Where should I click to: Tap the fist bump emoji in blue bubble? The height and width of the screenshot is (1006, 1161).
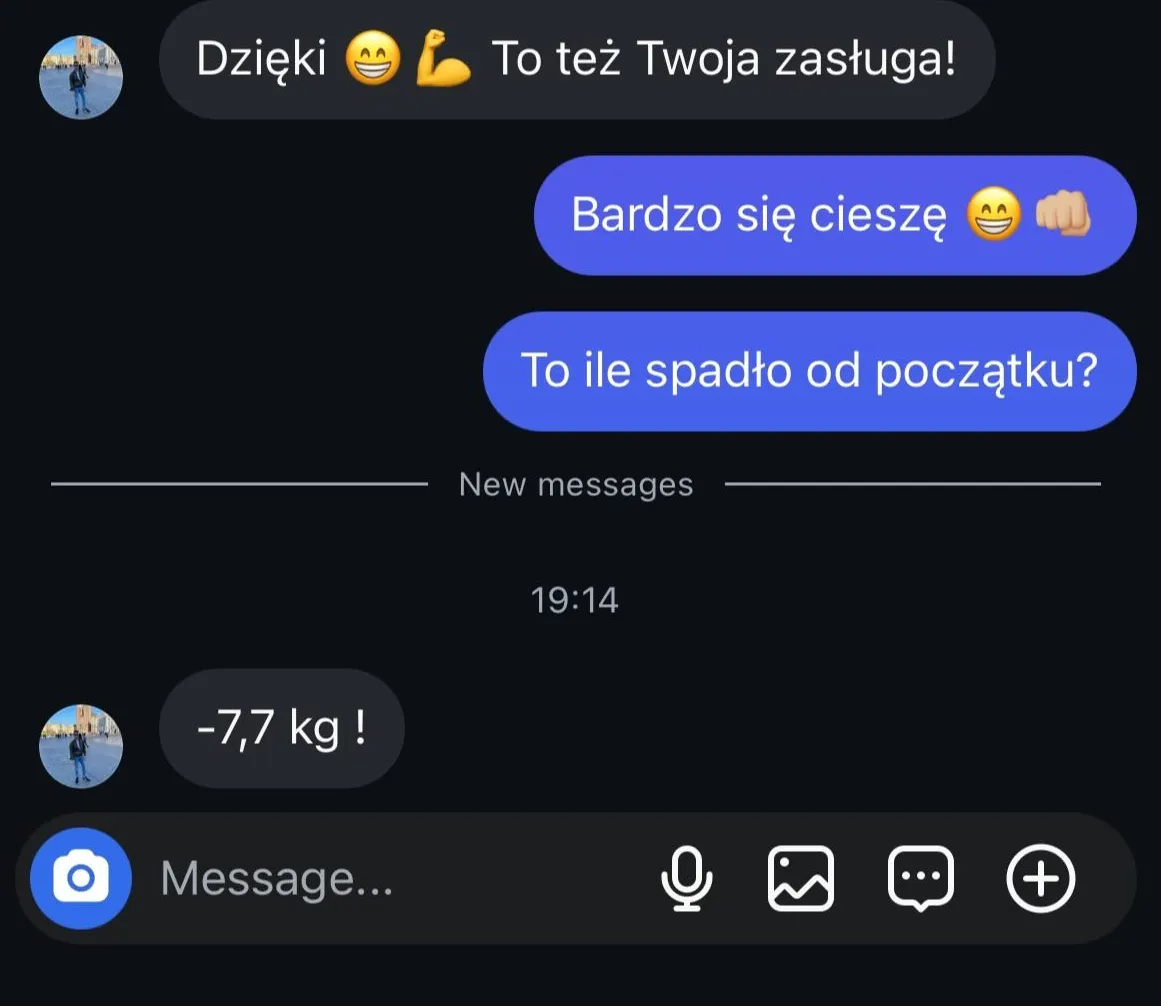pos(1063,213)
